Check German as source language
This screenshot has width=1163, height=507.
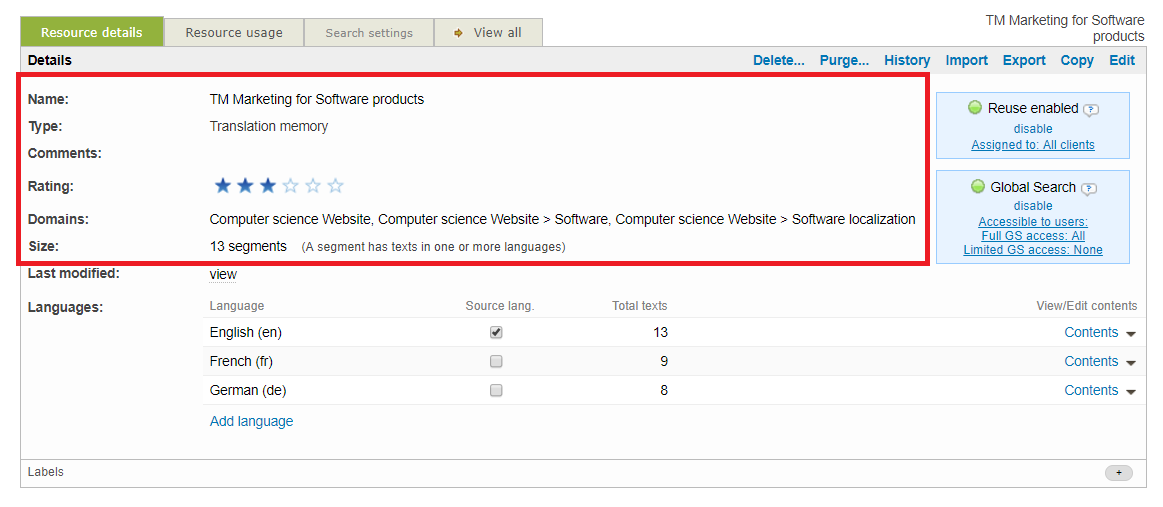tap(496, 391)
